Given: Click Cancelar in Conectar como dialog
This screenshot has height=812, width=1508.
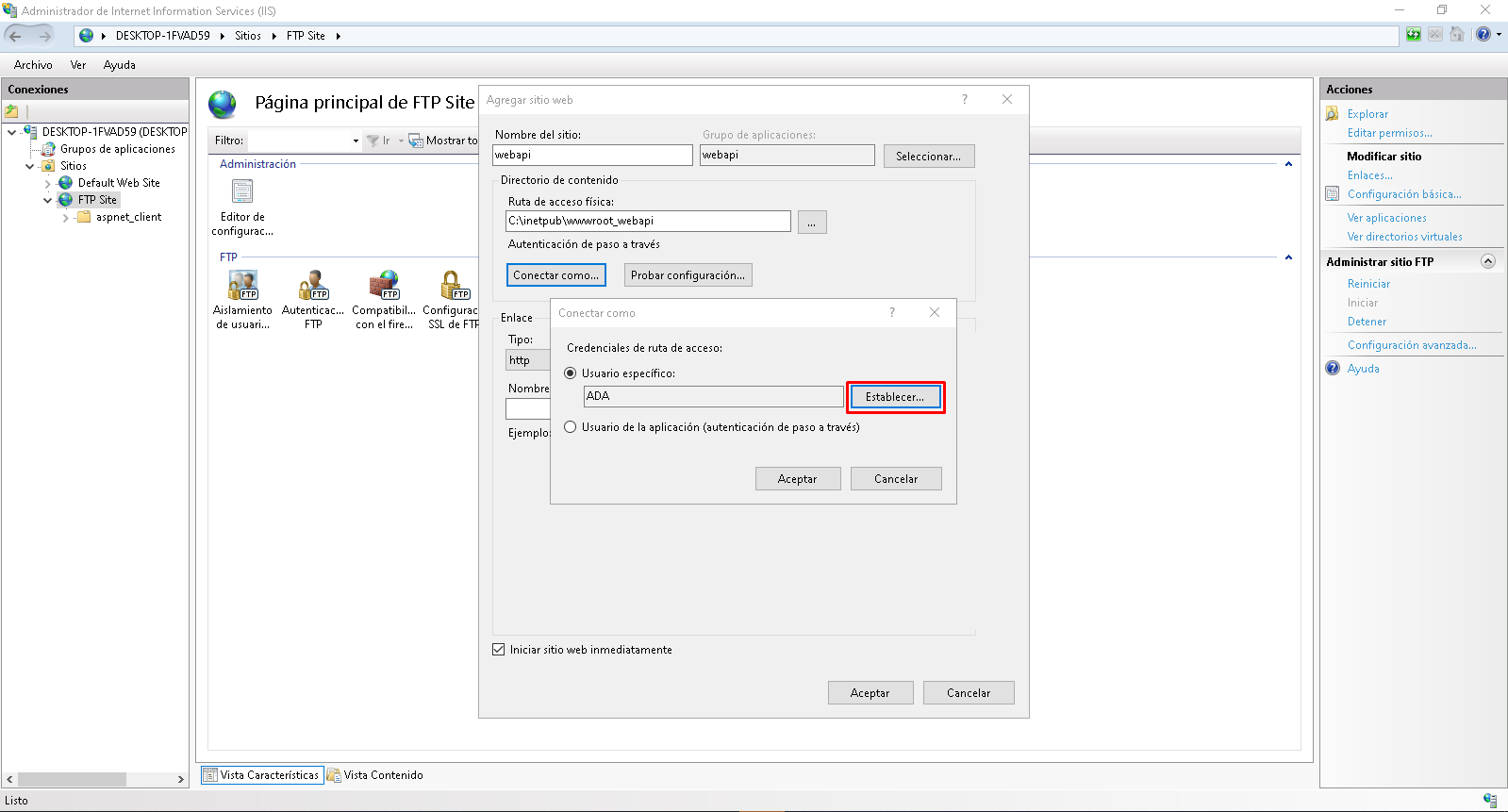Looking at the screenshot, I should [x=895, y=479].
